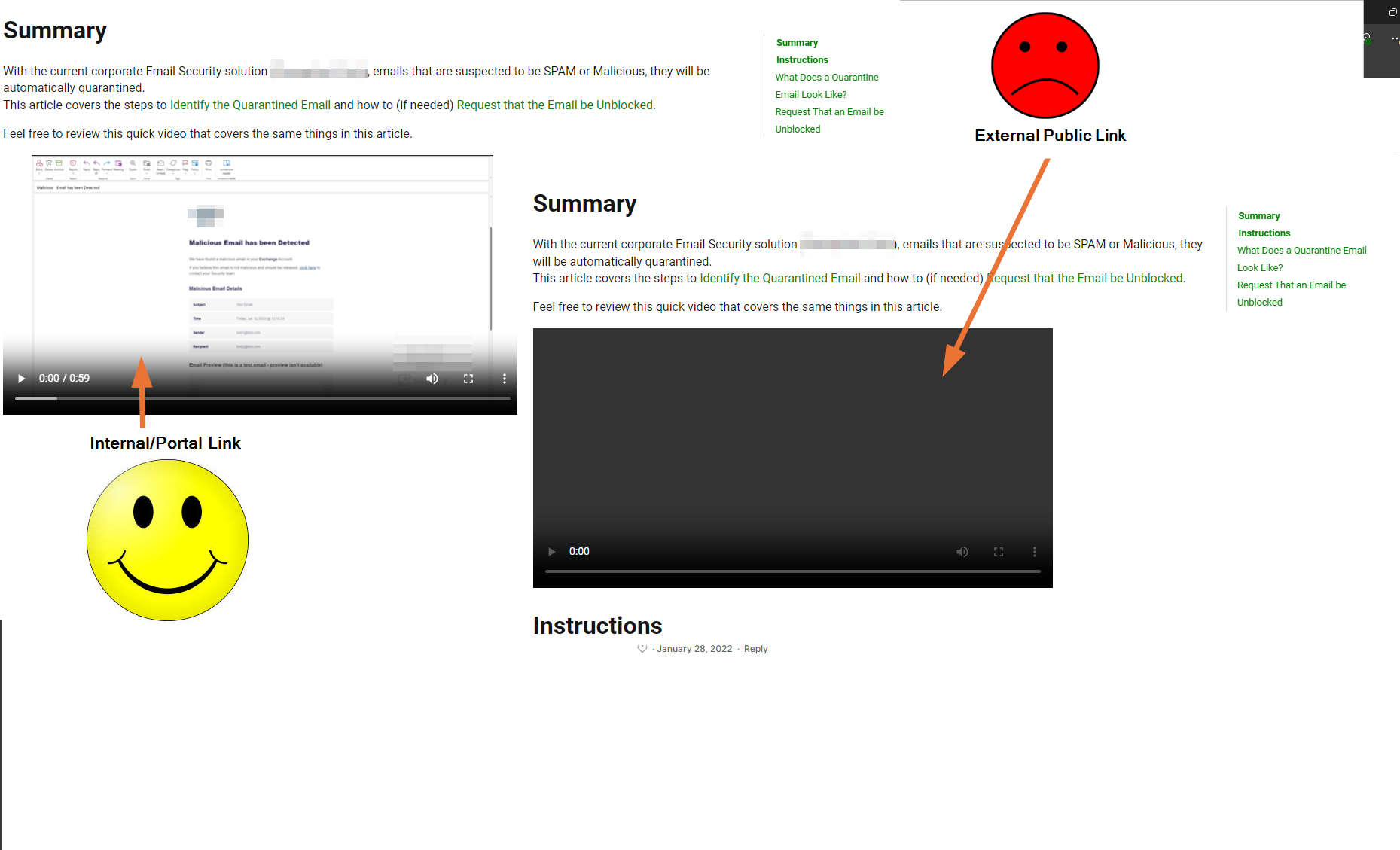1400x850 pixels.
Task: Open What Does a Quarantine Email Look Like, left TOC
Action: coord(826,86)
